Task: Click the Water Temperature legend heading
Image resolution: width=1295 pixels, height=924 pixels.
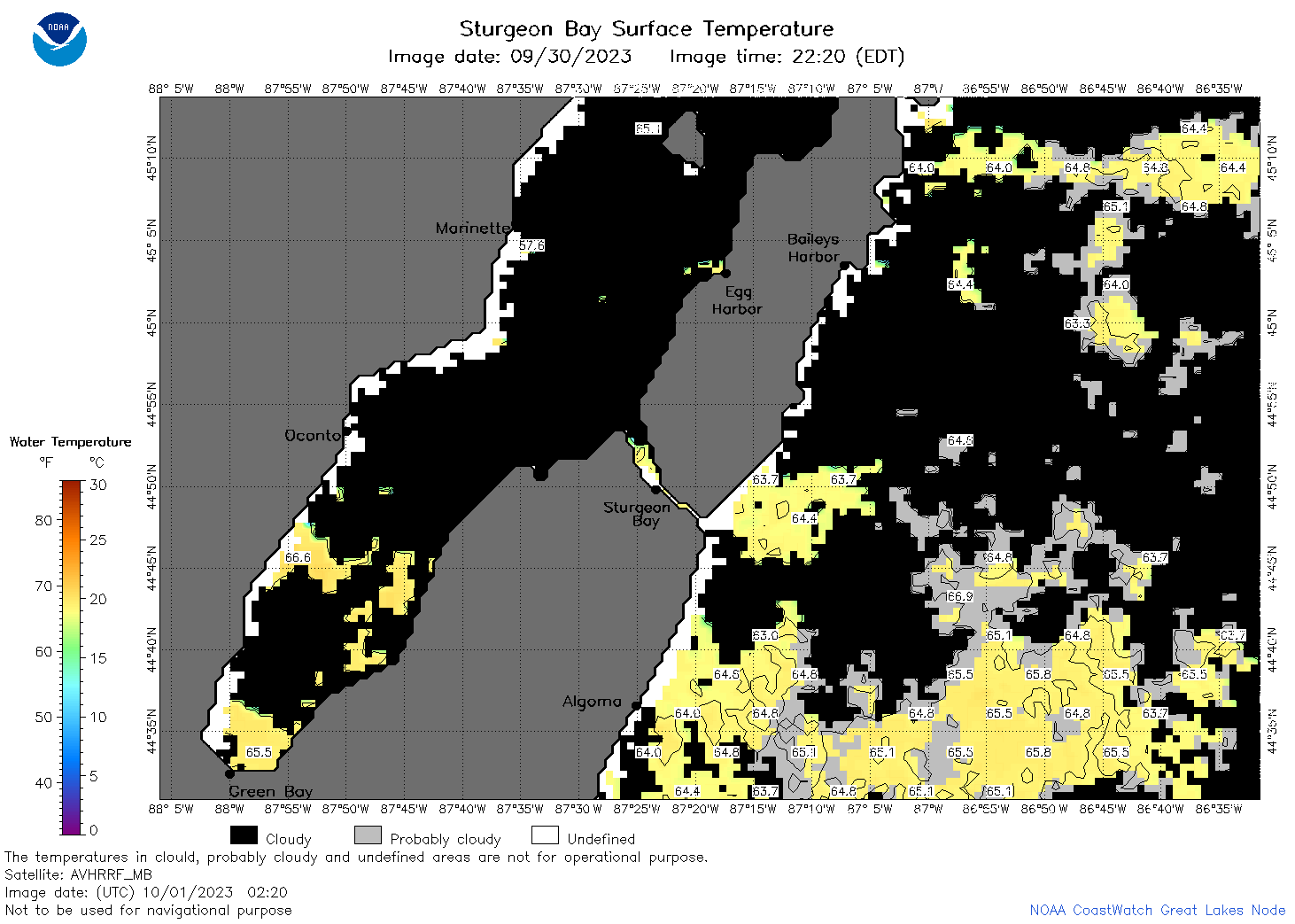Action: click(x=71, y=442)
